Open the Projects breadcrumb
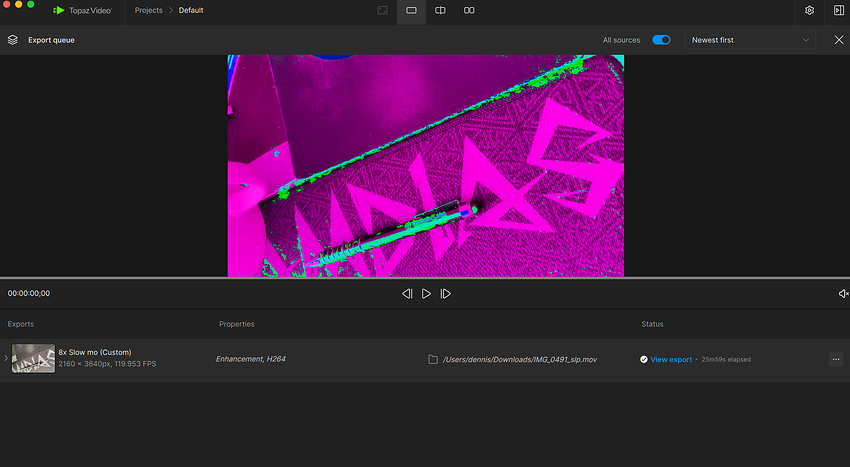Viewport: 850px width, 467px height. coord(149,10)
